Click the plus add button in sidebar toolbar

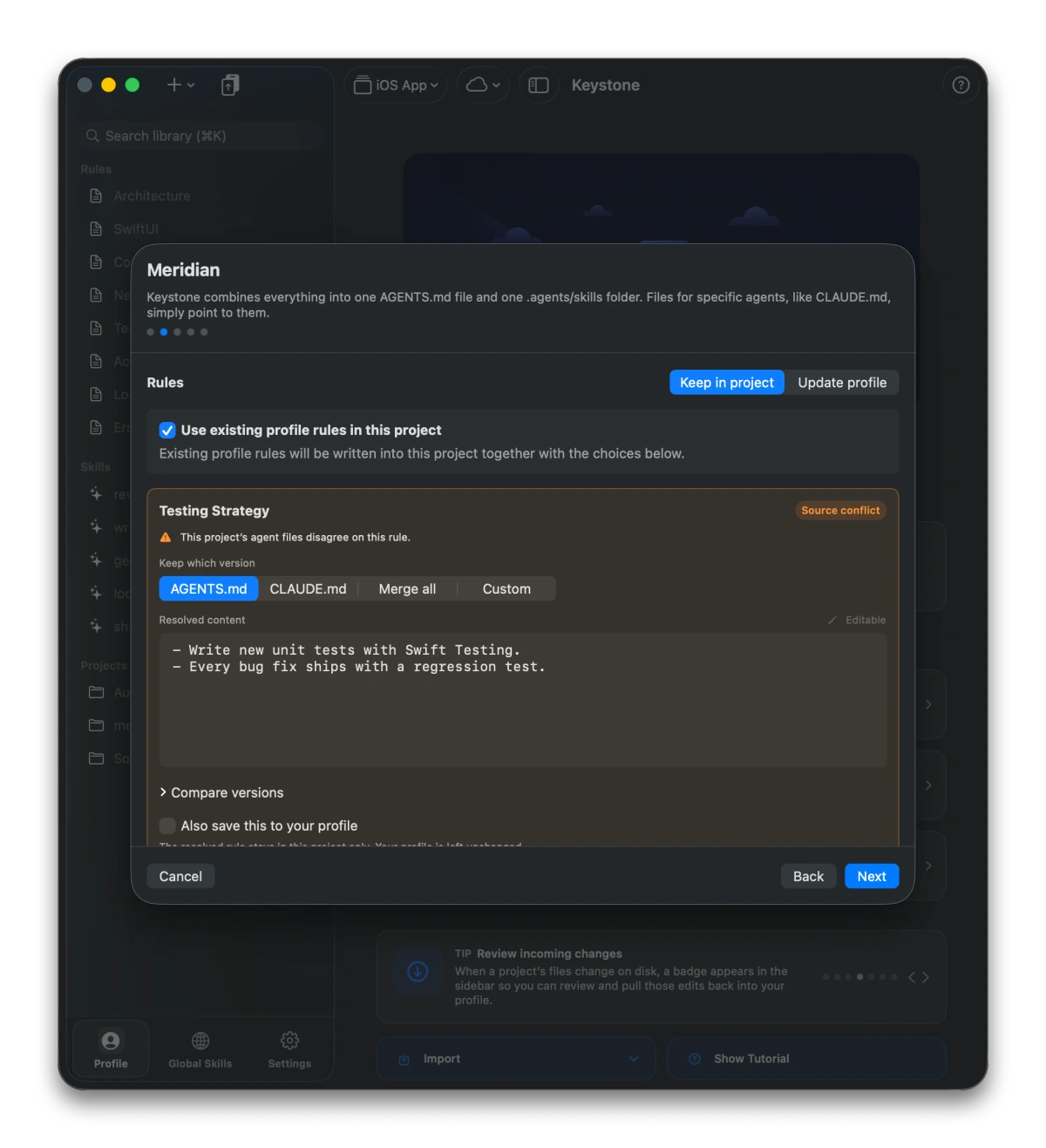[180, 85]
